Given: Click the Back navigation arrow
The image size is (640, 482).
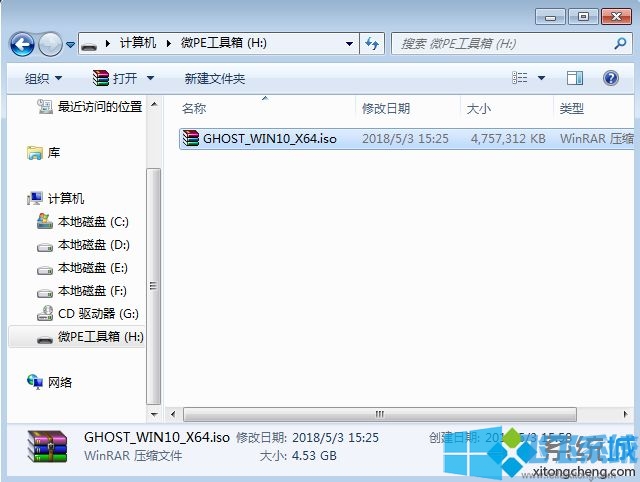Looking at the screenshot, I should [22, 44].
